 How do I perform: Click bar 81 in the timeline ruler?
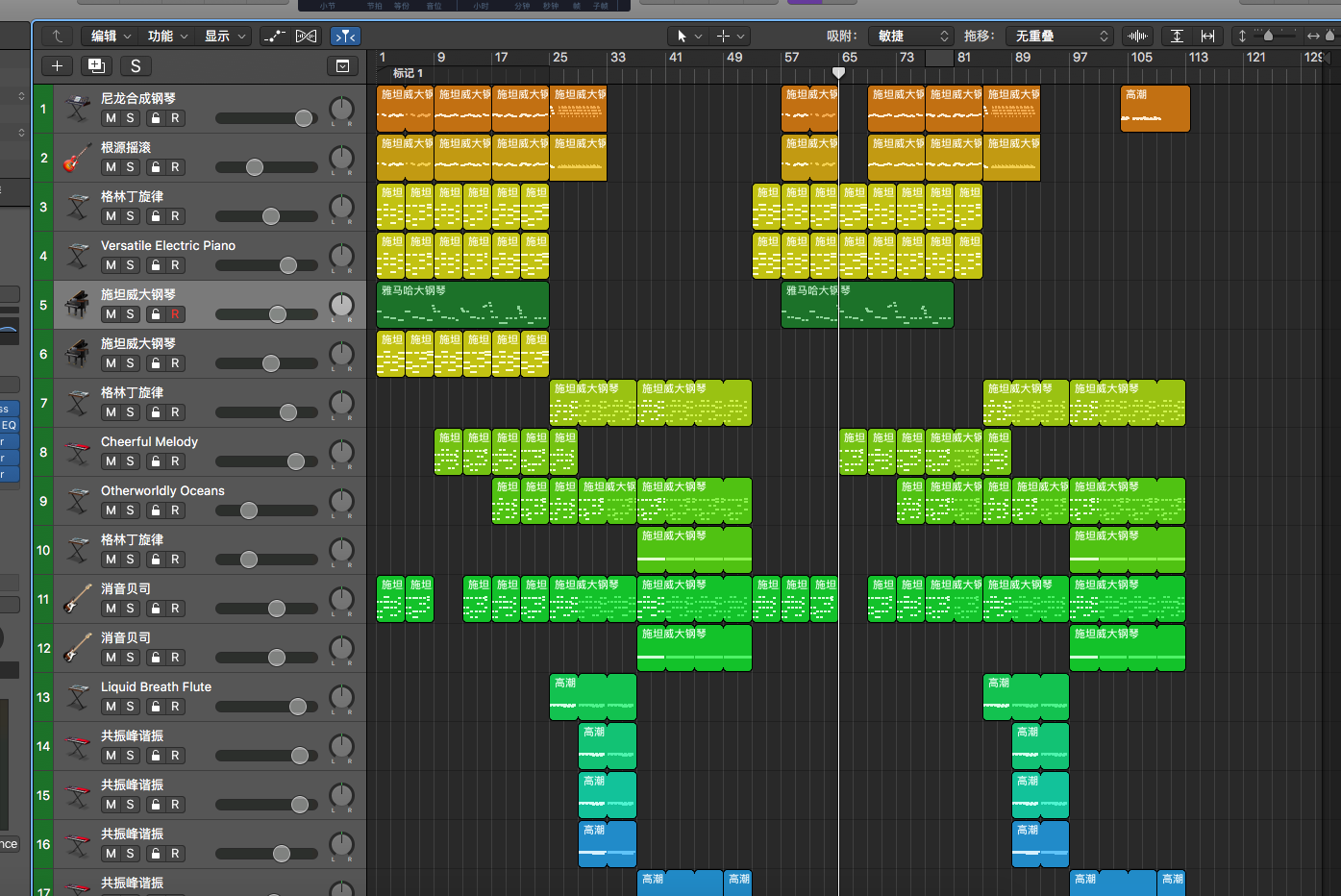pos(963,57)
